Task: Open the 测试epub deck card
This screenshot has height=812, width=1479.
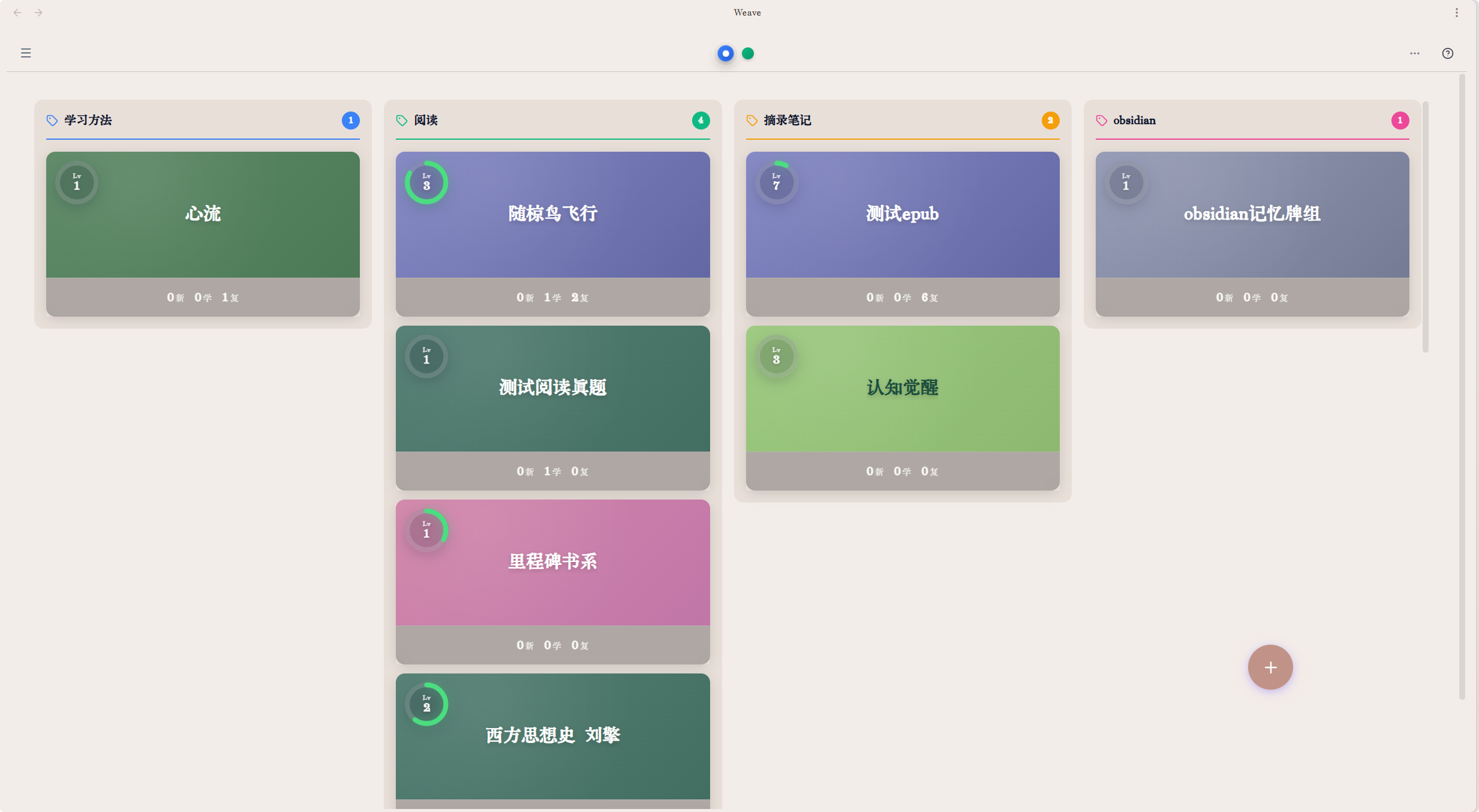Action: pos(903,234)
